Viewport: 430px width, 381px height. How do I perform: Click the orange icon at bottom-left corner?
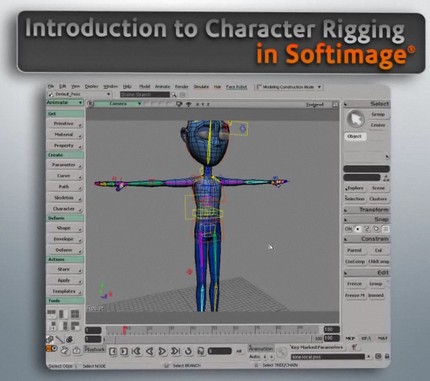(x=52, y=349)
